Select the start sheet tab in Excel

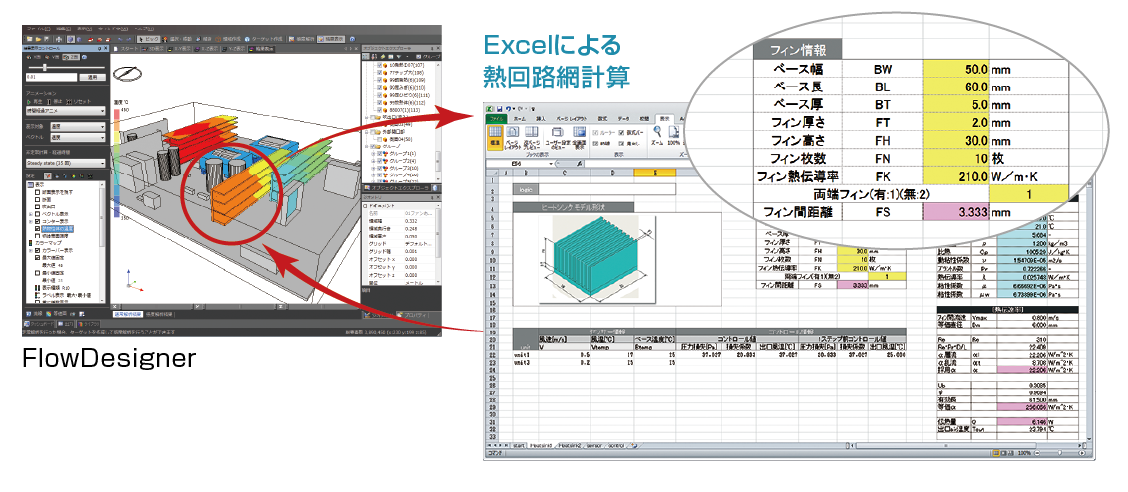pos(518,445)
